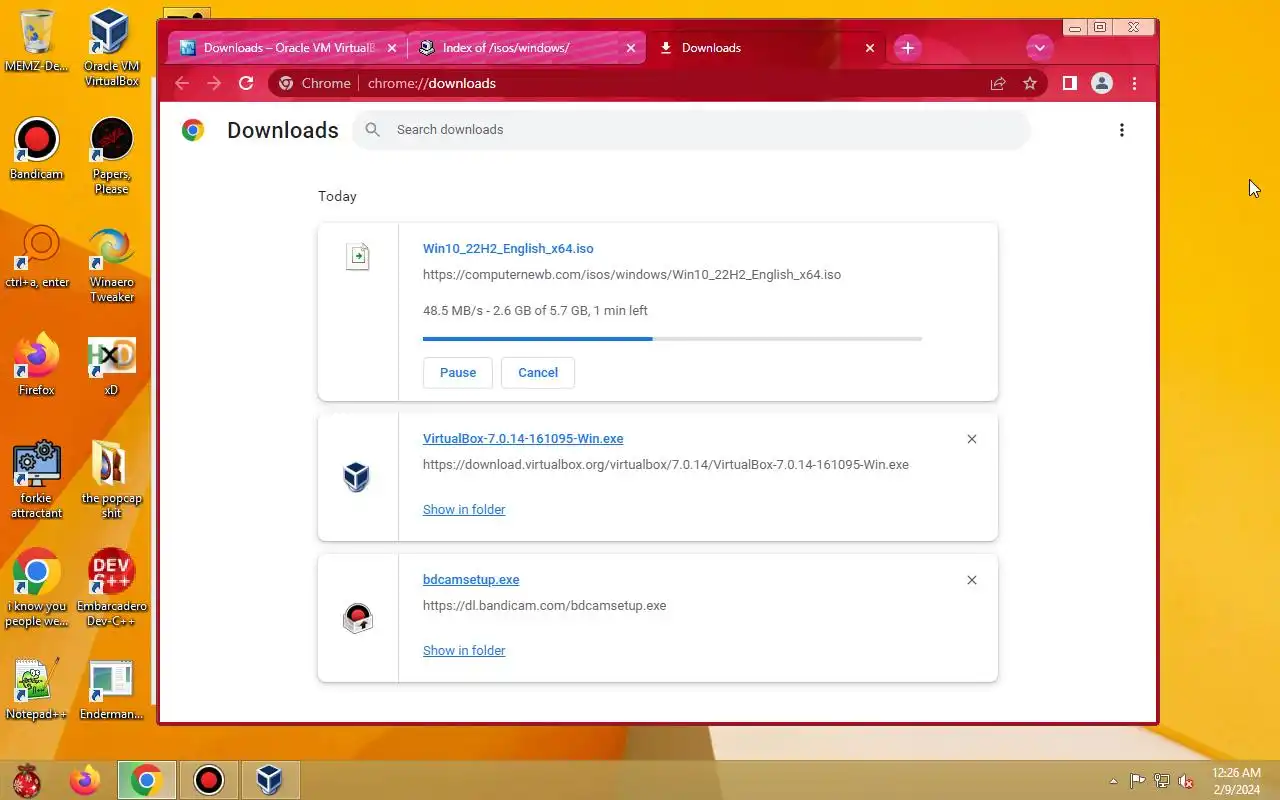Open a new Chrome tab
Screen dimensions: 1280x800
click(x=907, y=47)
